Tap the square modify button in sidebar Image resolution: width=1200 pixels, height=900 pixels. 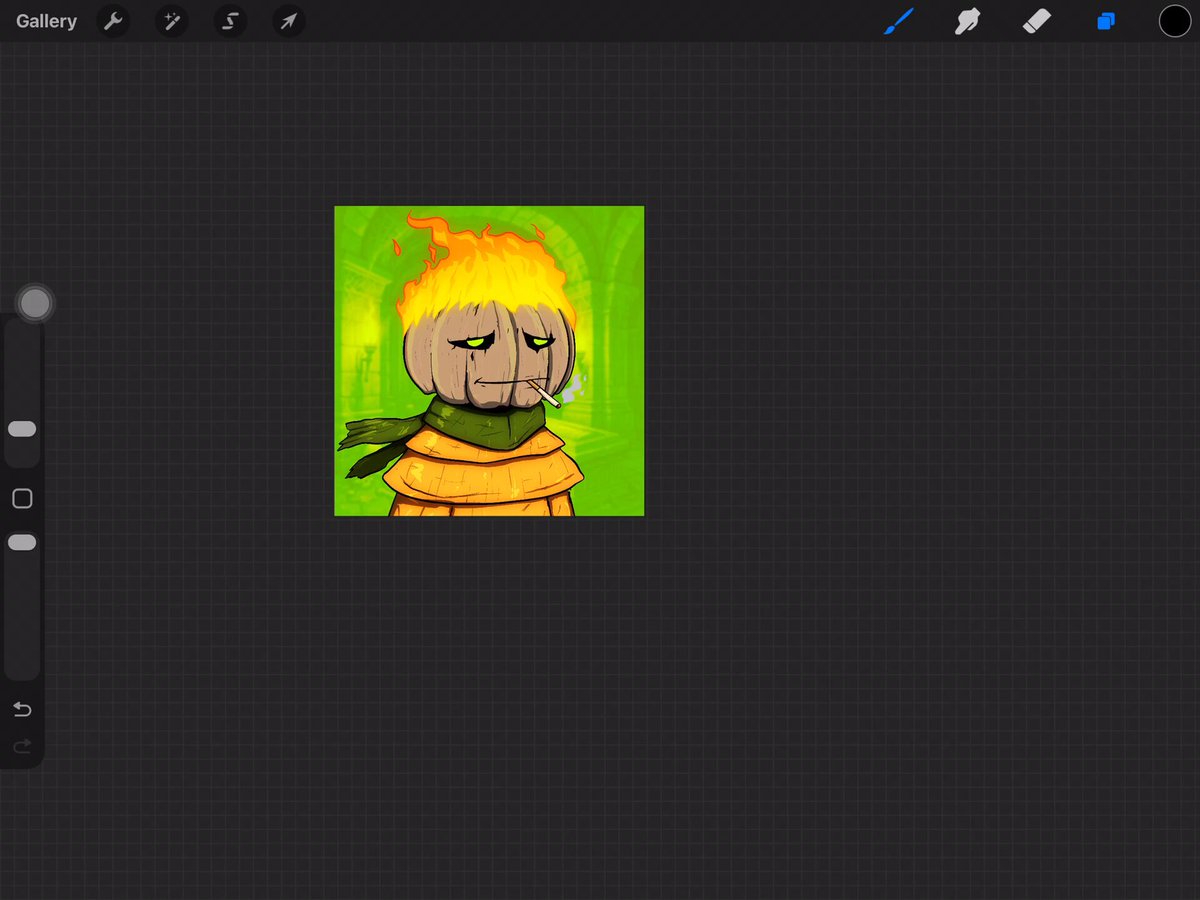point(22,498)
